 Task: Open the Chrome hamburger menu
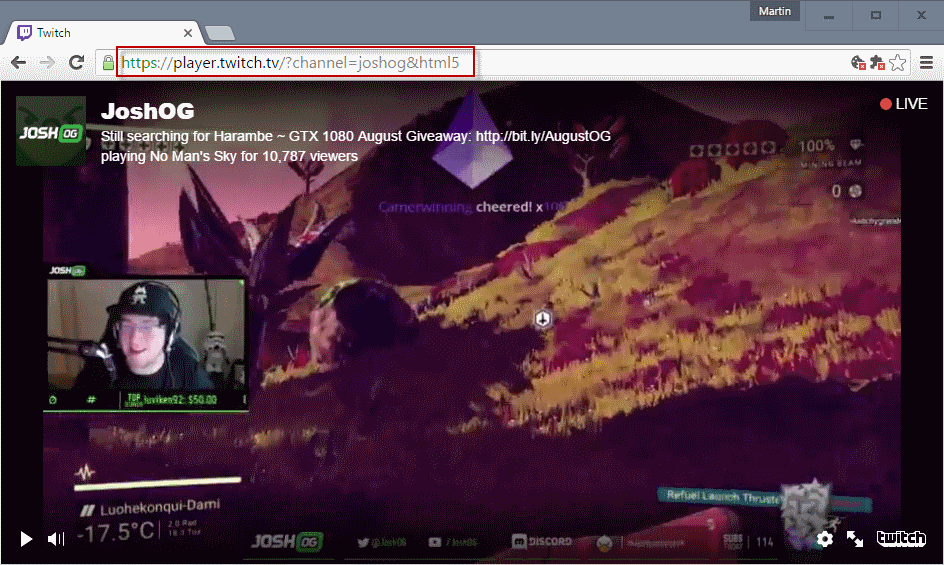coord(927,63)
